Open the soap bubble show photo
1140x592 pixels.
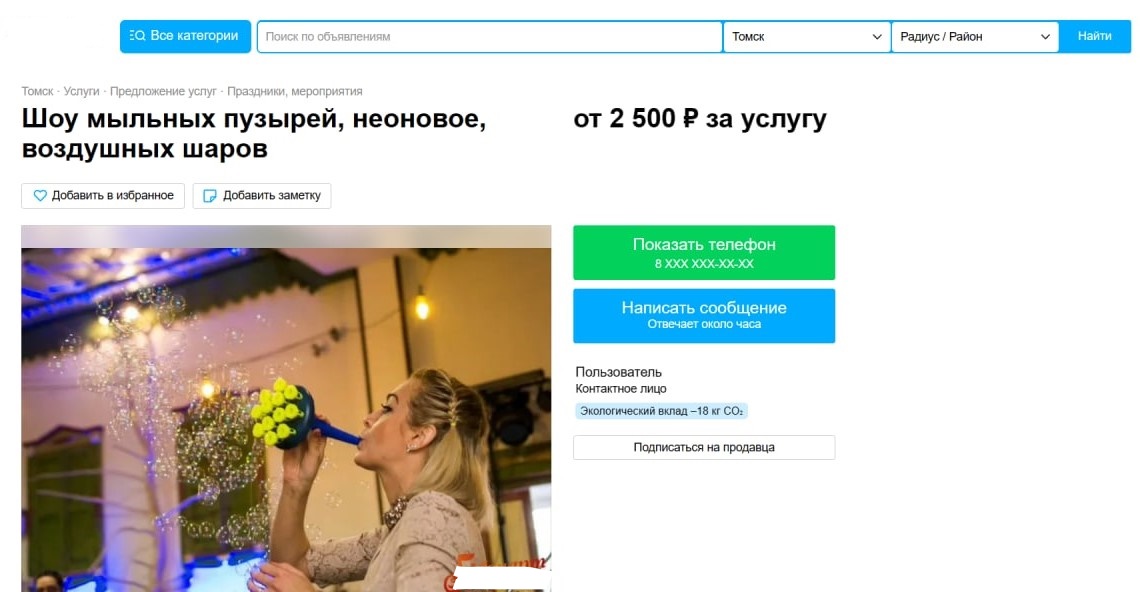coord(286,409)
